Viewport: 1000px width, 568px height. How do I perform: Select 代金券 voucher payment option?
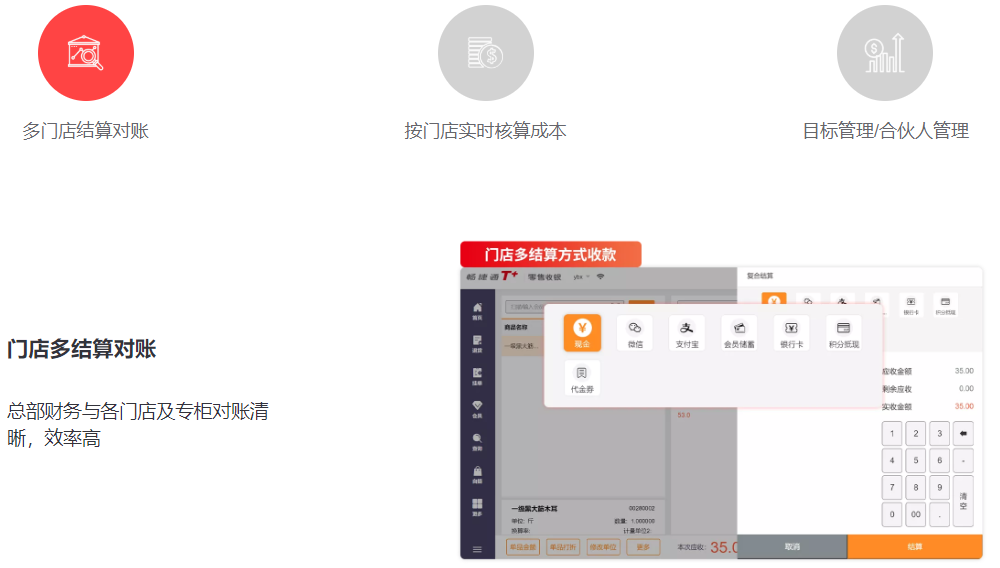(582, 379)
